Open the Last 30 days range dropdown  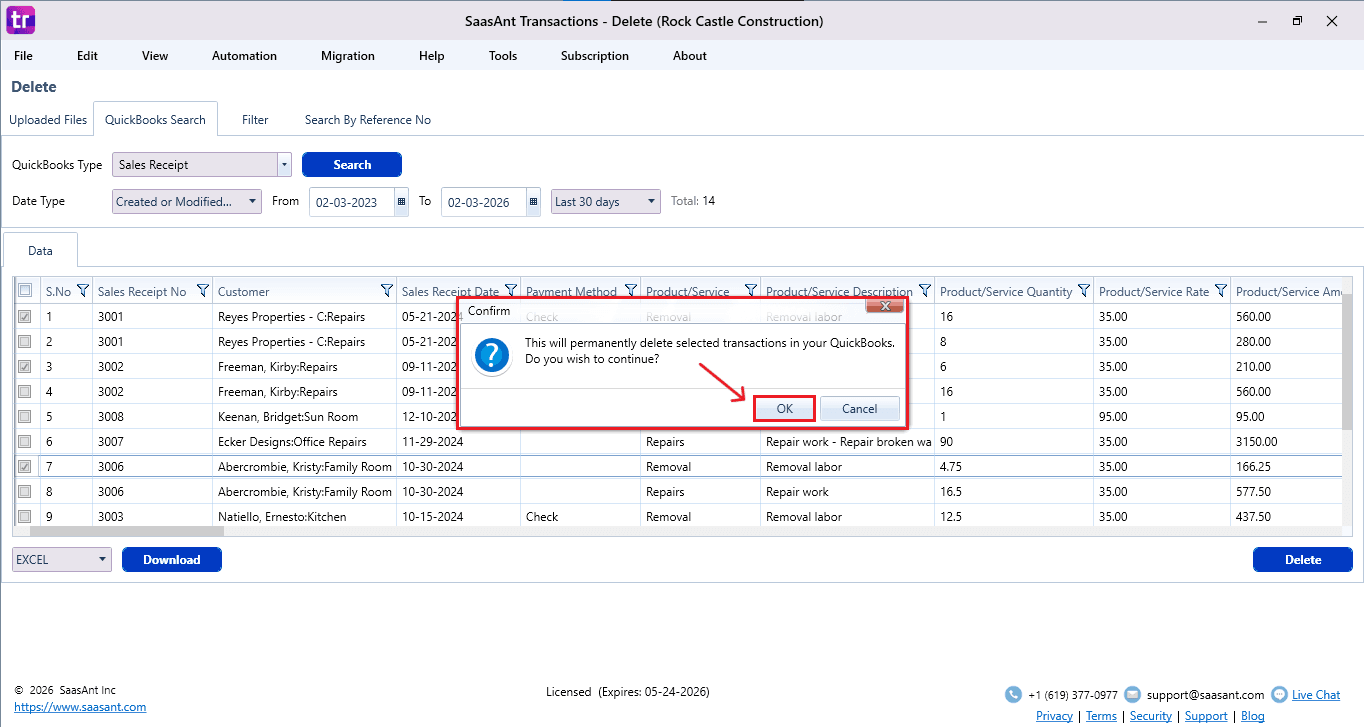[652, 202]
